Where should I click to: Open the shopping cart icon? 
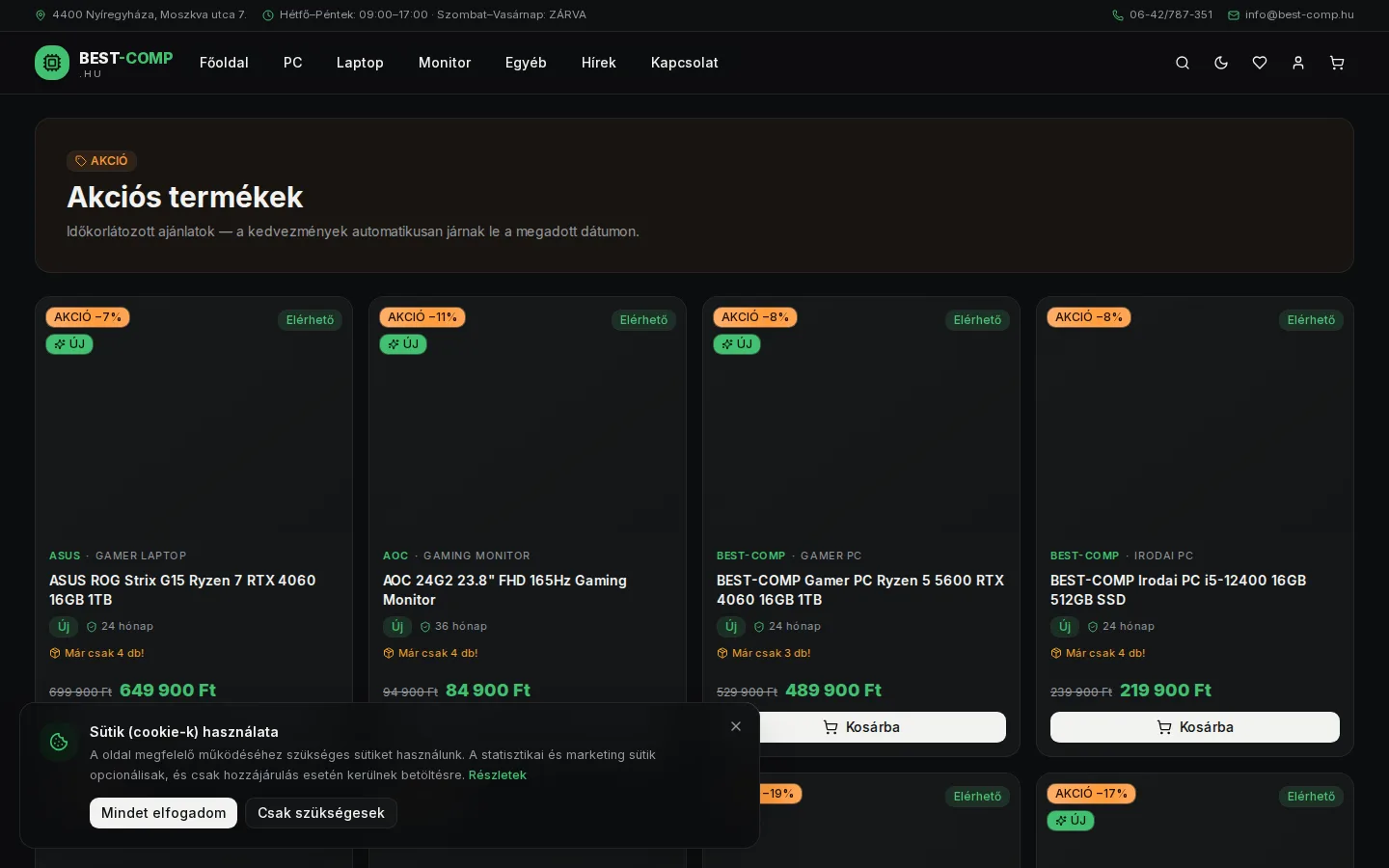click(1337, 63)
